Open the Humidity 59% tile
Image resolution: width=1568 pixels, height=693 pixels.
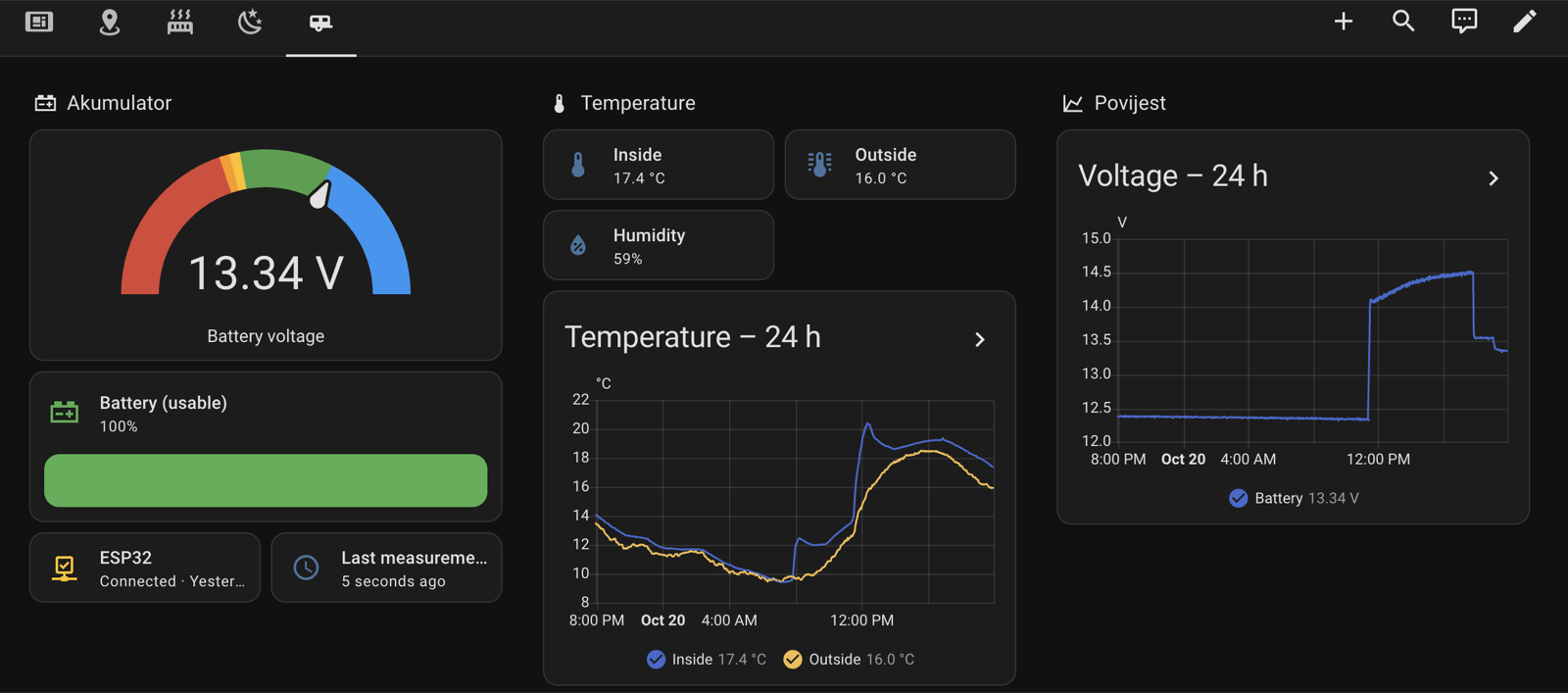659,245
